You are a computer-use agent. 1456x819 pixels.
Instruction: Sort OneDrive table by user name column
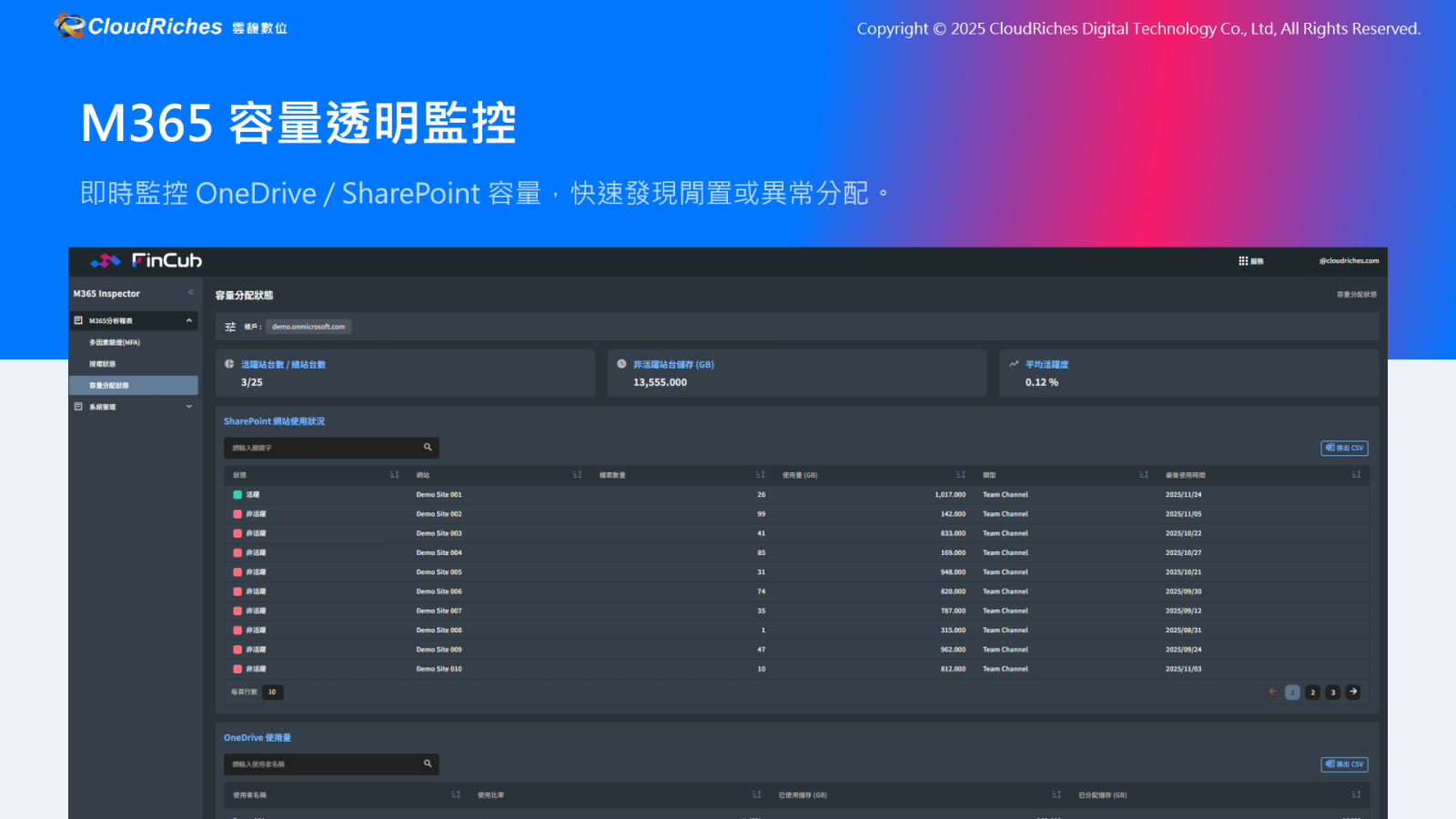(455, 795)
